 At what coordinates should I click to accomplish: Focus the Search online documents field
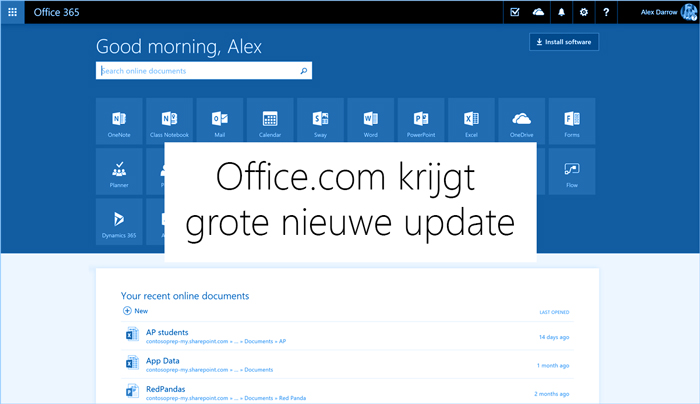pos(204,71)
